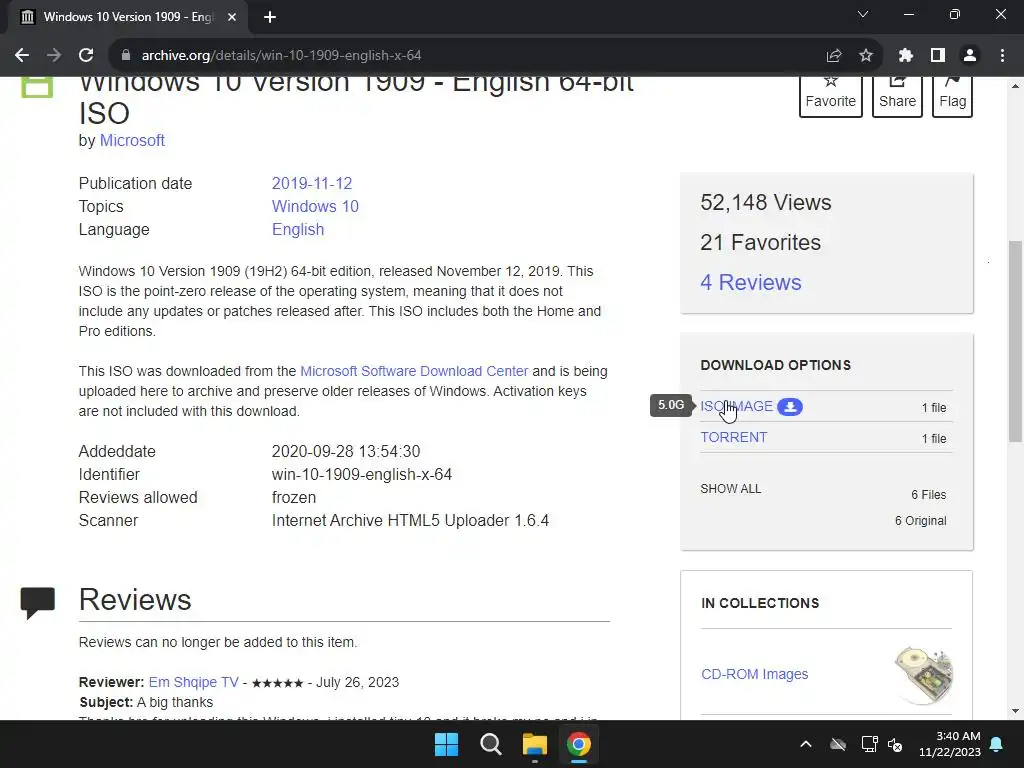Image resolution: width=1024 pixels, height=768 pixels.
Task: Show hidden system tray icons
Action: tap(806, 744)
